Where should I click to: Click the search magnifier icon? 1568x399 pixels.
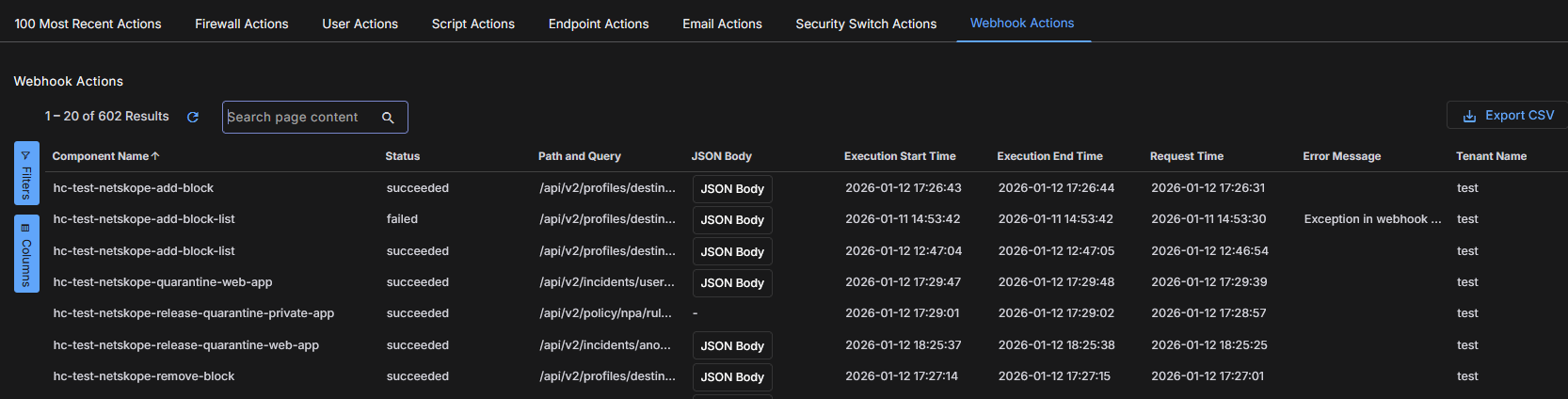(388, 118)
